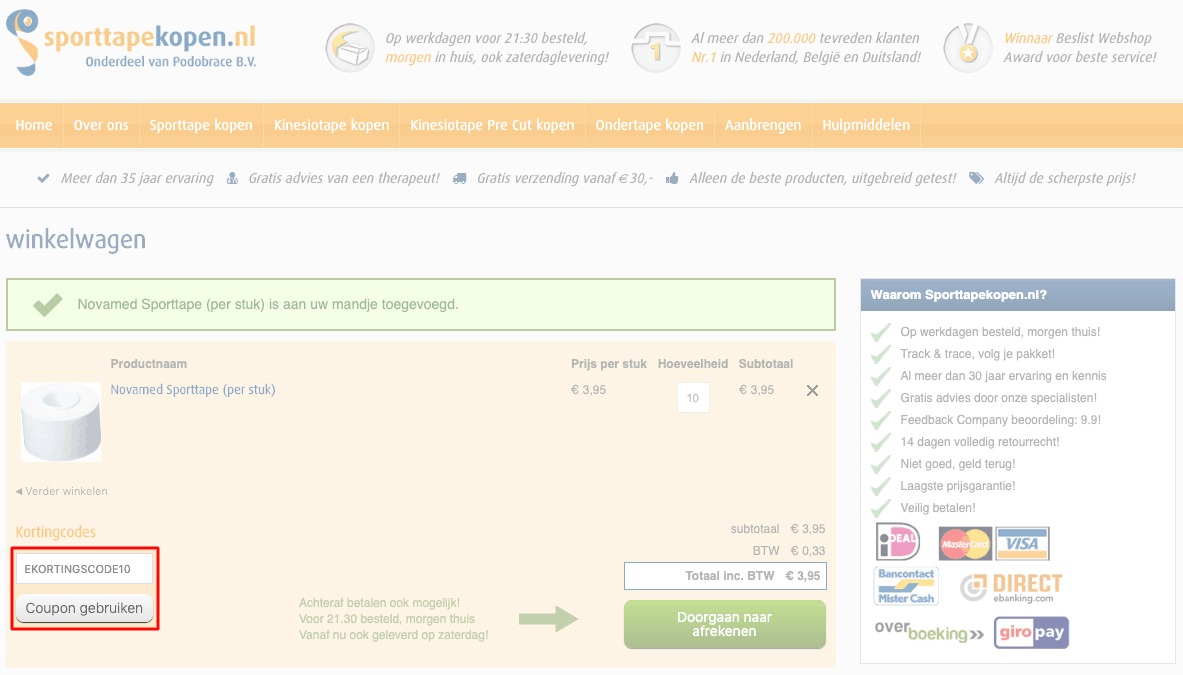
Task: Click the DIRECT ebanking logo
Action: click(x=1011, y=588)
